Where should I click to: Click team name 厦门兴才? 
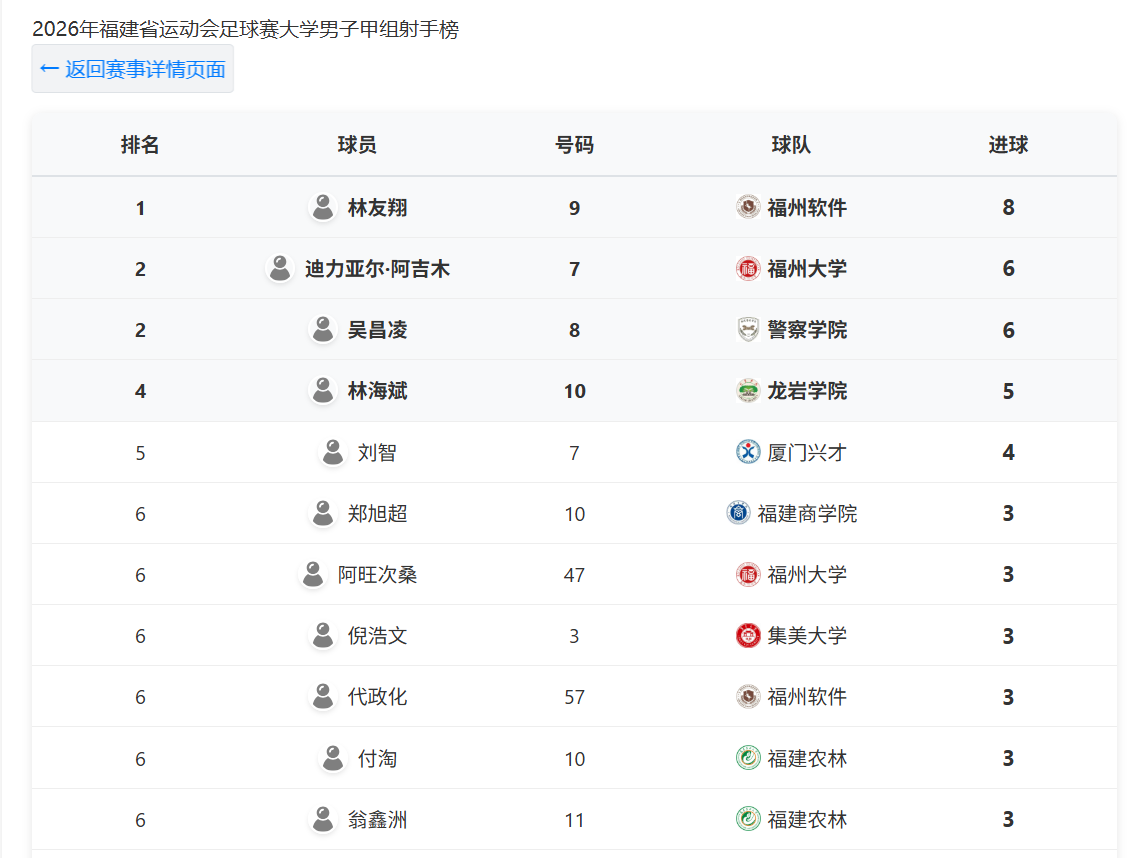pos(807,453)
